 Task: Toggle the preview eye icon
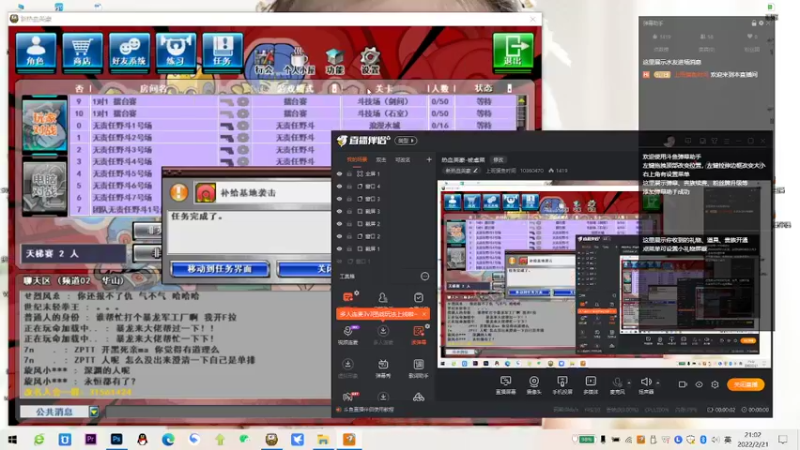[699, 384]
